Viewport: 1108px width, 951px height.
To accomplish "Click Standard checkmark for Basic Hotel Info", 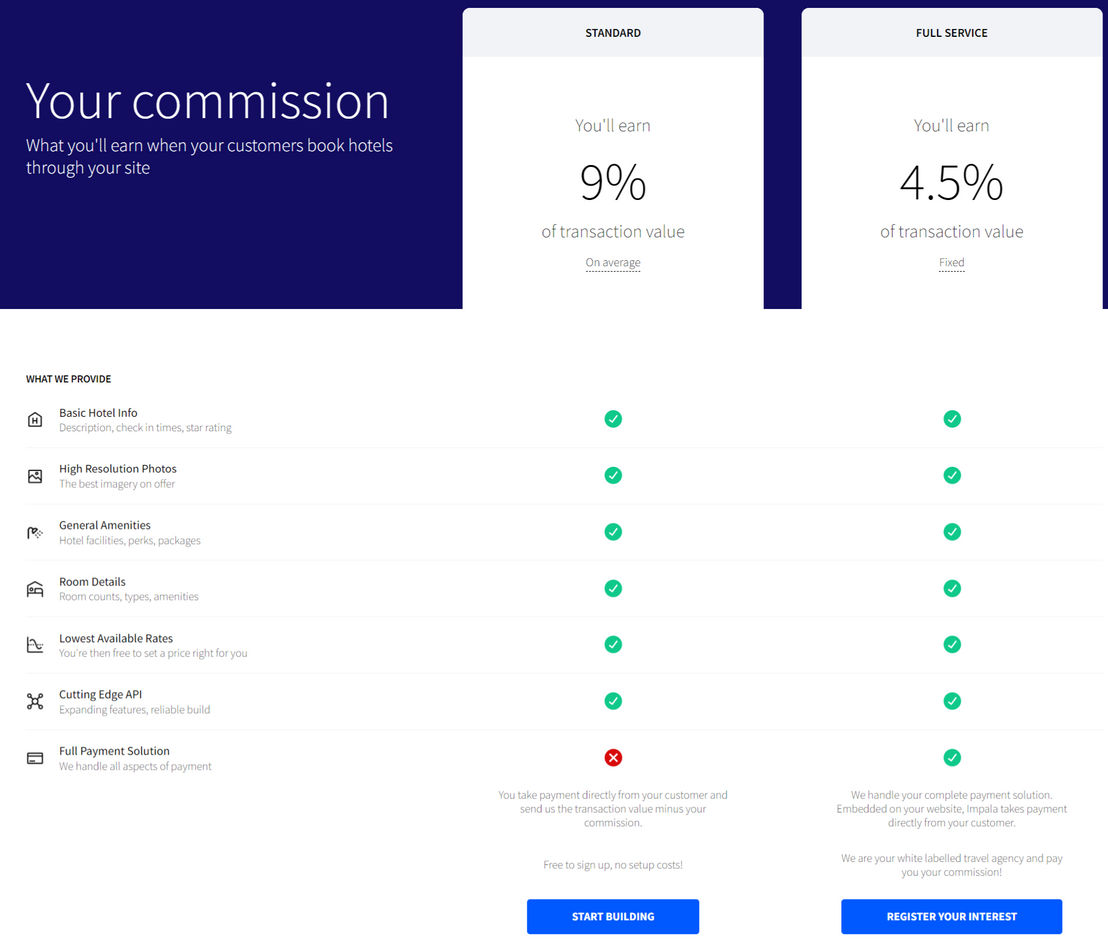I will coord(613,419).
